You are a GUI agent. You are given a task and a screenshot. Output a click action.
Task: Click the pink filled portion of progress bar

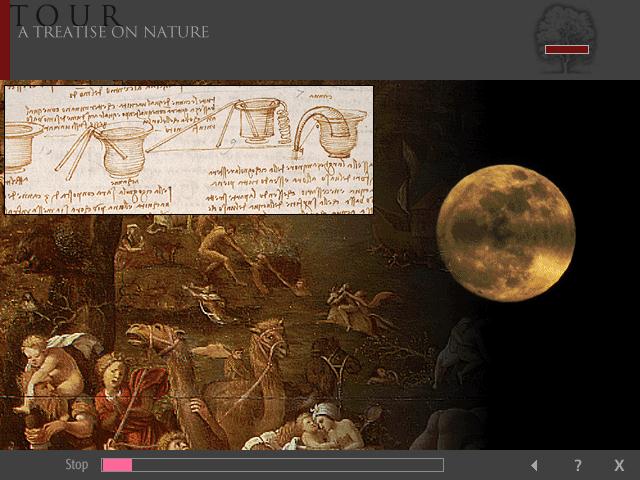pos(117,465)
